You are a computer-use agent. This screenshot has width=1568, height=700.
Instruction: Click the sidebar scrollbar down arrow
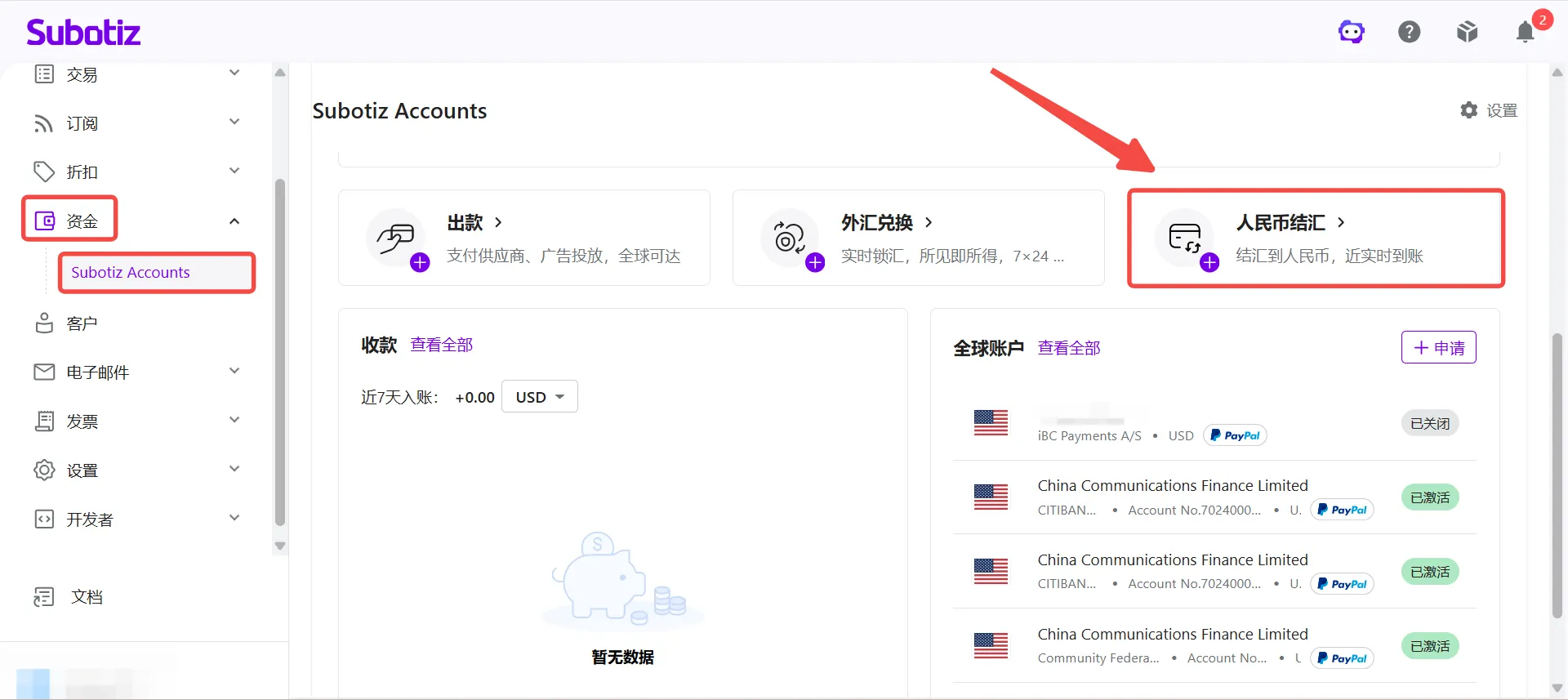coord(280,546)
